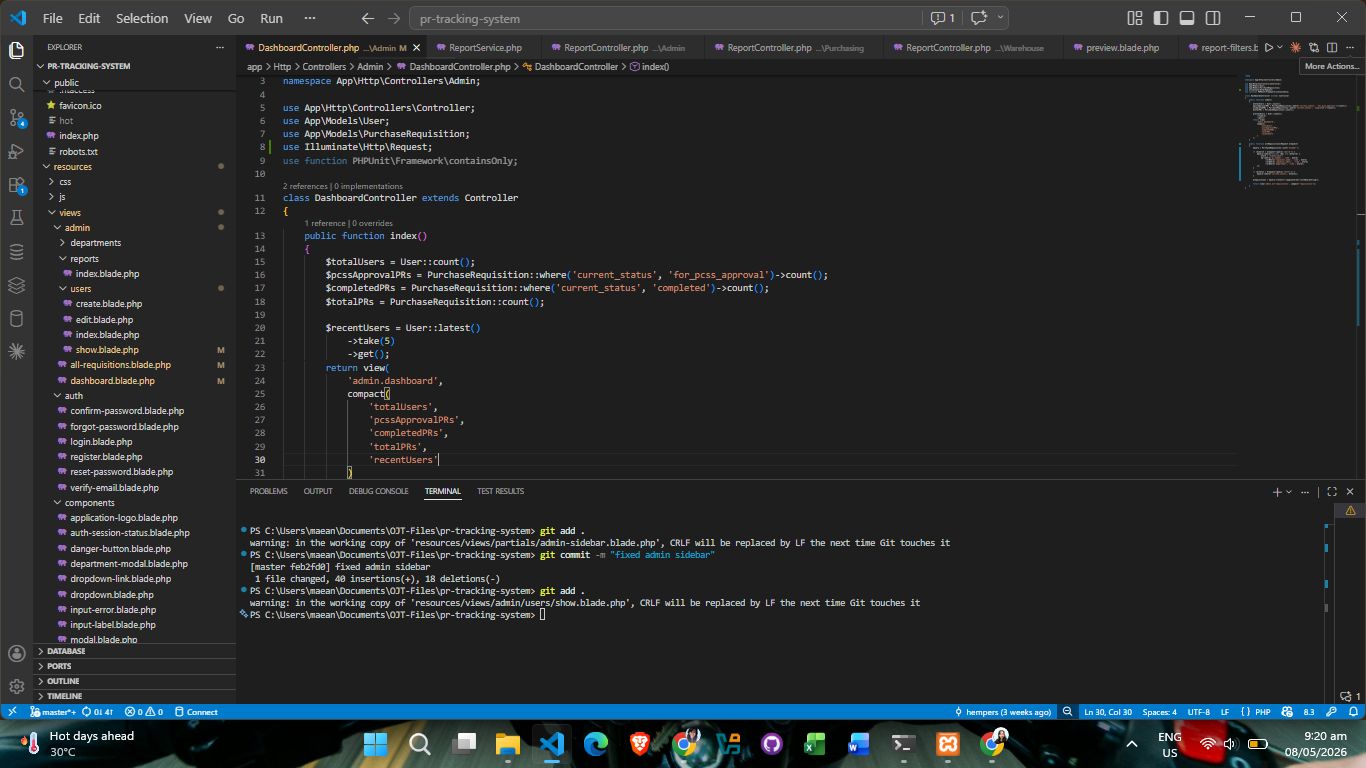Toggle the bottom panel layout button
This screenshot has width=1366, height=768.
point(1186,18)
